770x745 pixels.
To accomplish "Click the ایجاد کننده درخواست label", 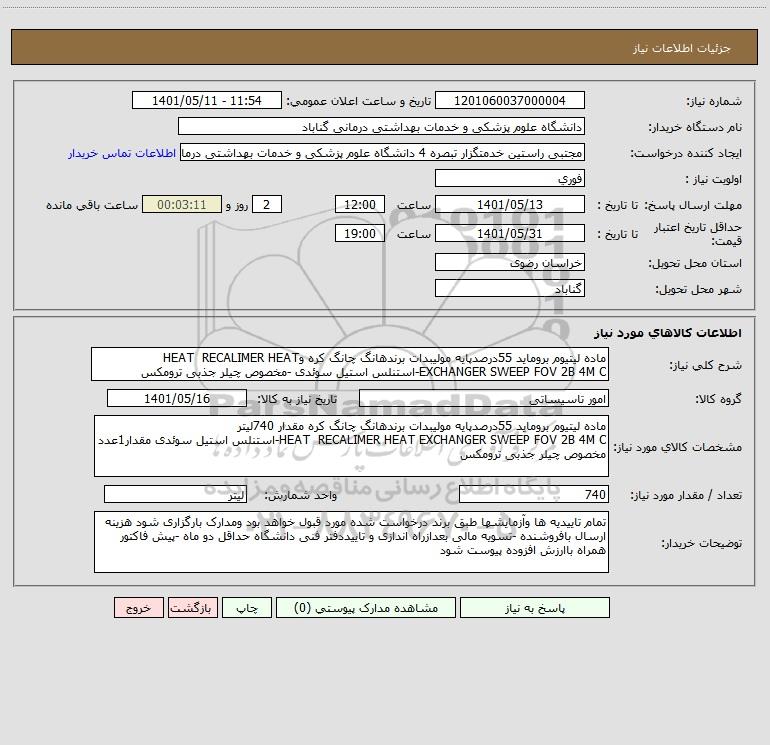I will click(686, 153).
